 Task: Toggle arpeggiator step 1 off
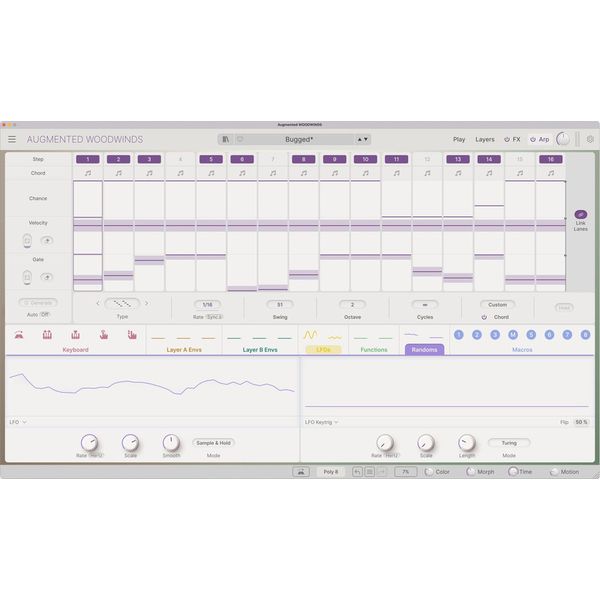88,159
